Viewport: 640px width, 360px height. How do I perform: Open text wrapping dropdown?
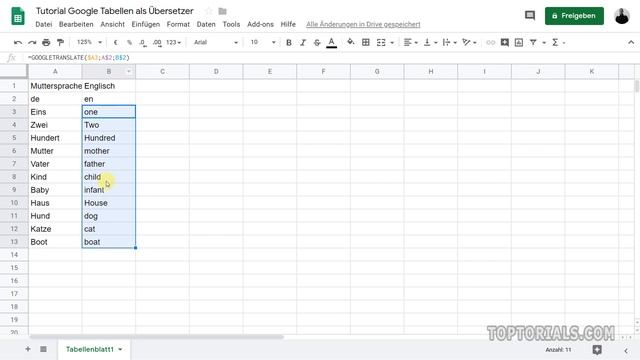[449, 42]
